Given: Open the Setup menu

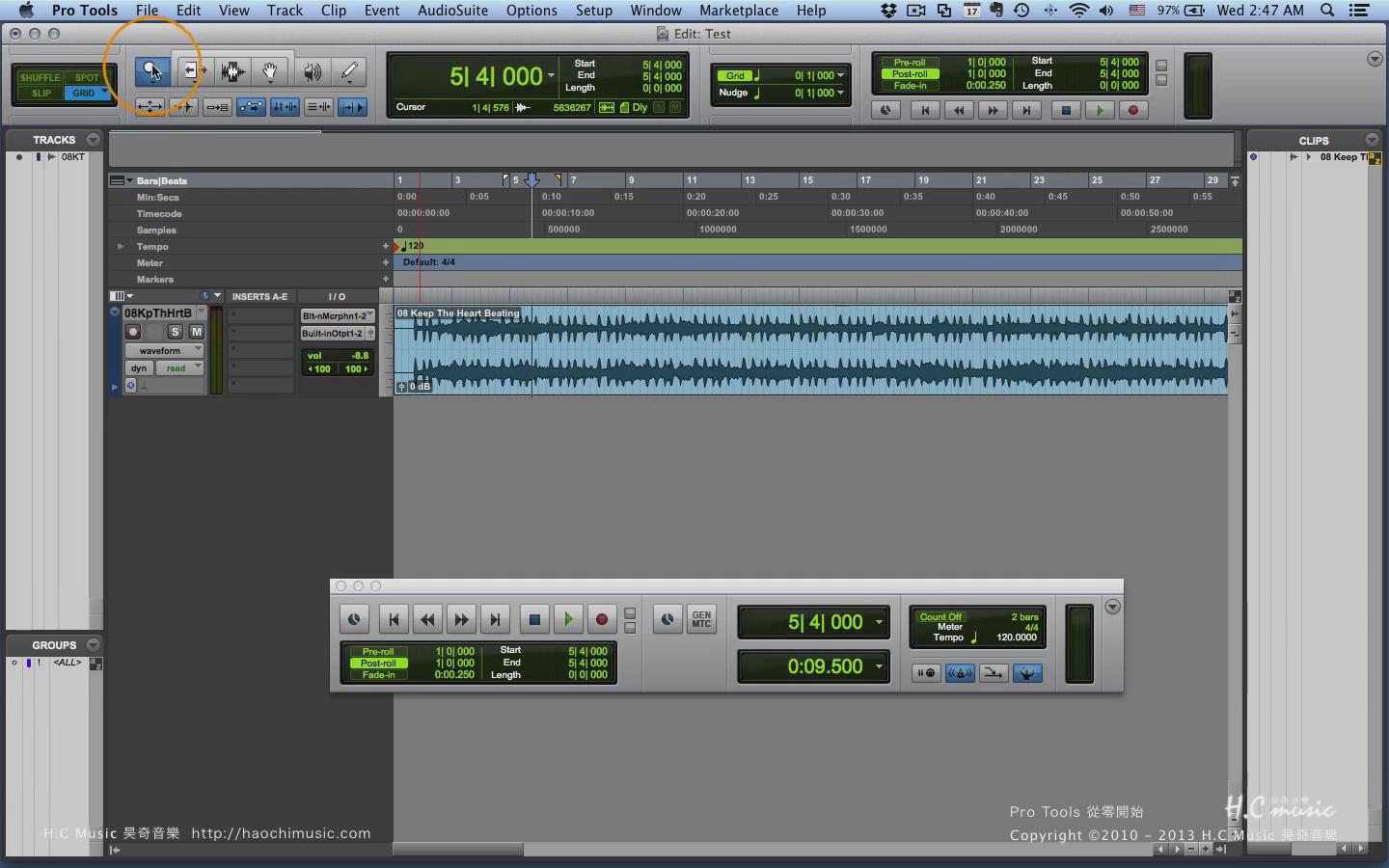Looking at the screenshot, I should click(594, 11).
